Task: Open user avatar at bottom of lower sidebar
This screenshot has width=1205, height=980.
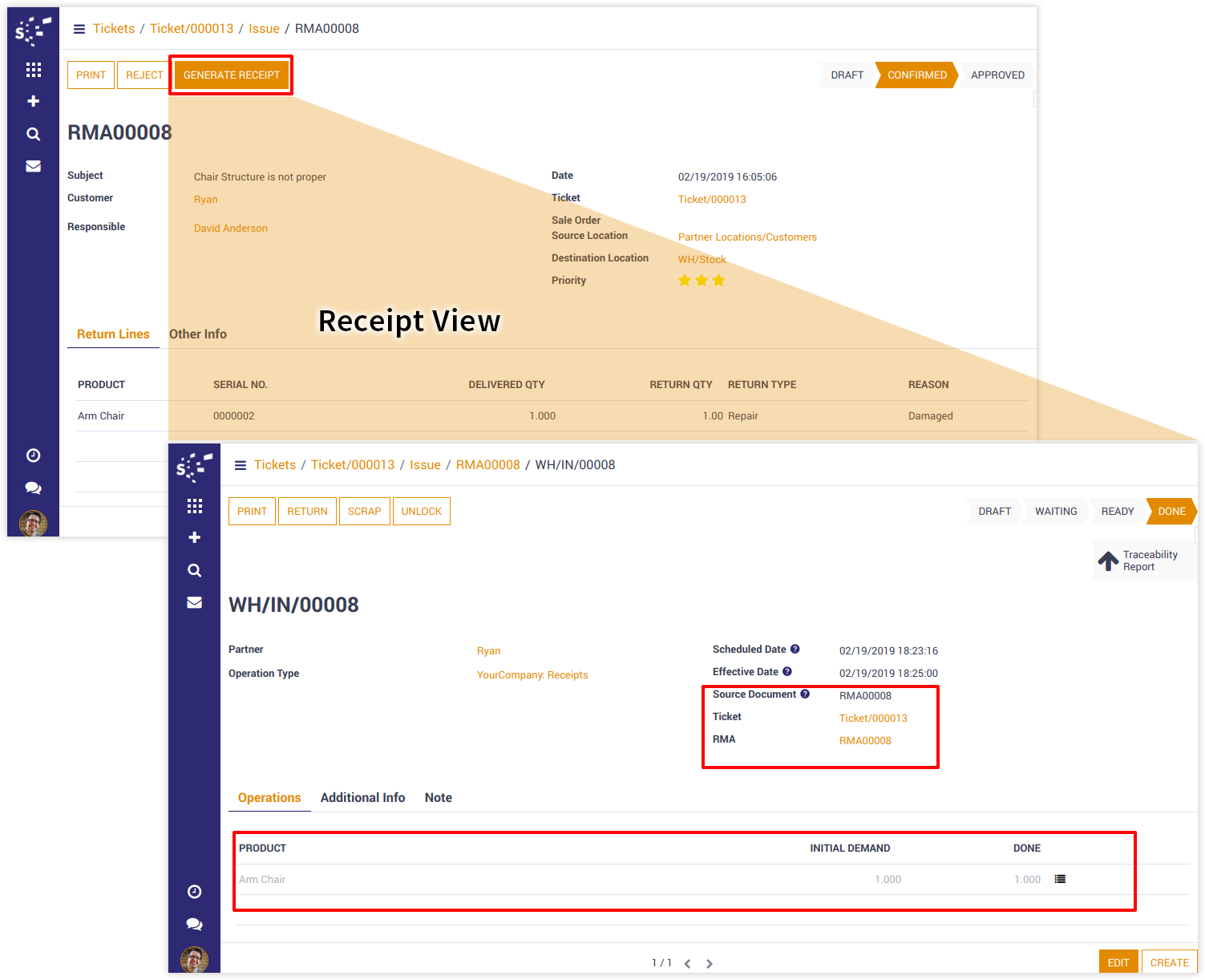Action: [x=194, y=959]
